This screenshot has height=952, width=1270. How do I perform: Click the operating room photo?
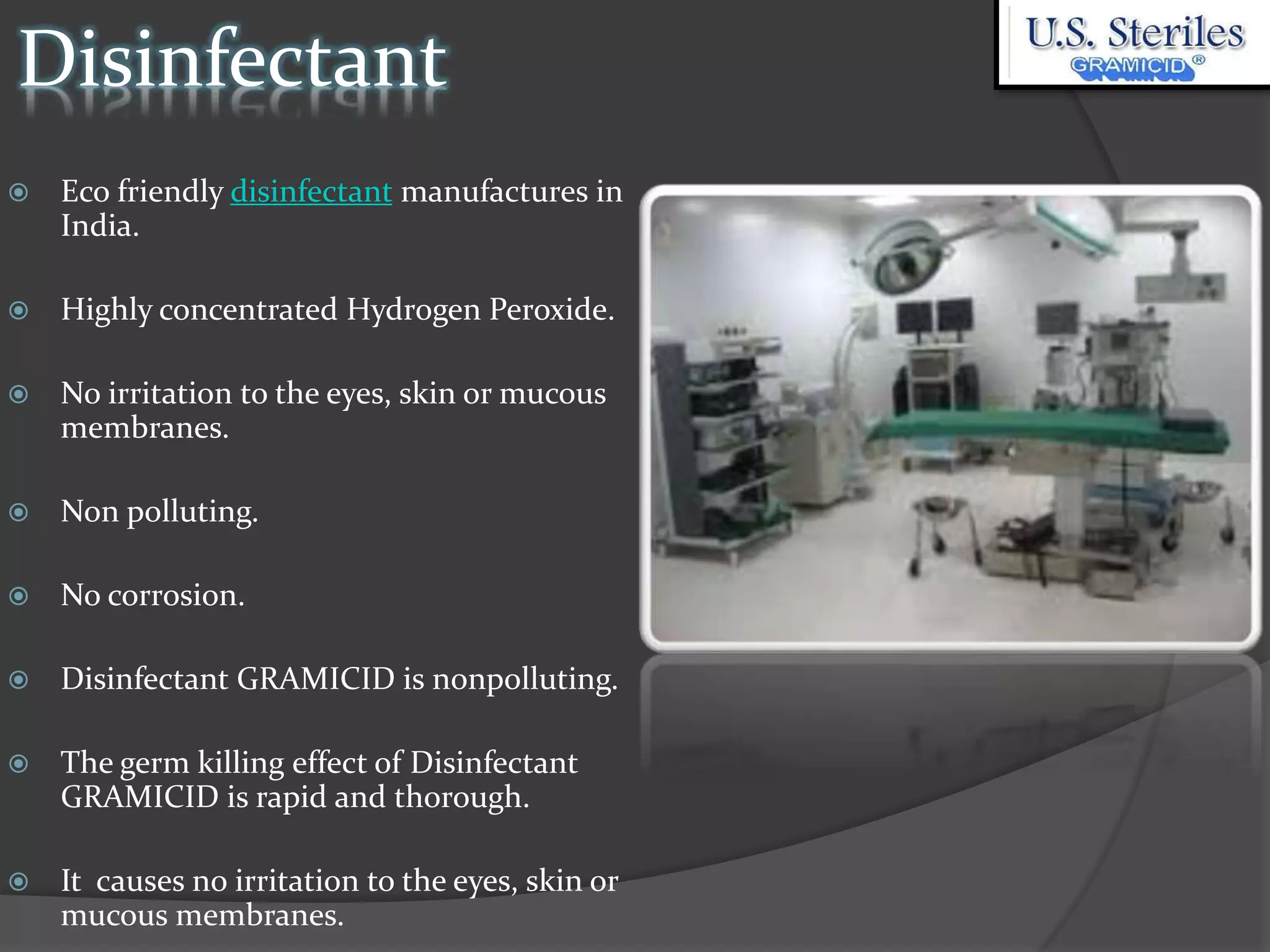pyautogui.click(x=950, y=418)
